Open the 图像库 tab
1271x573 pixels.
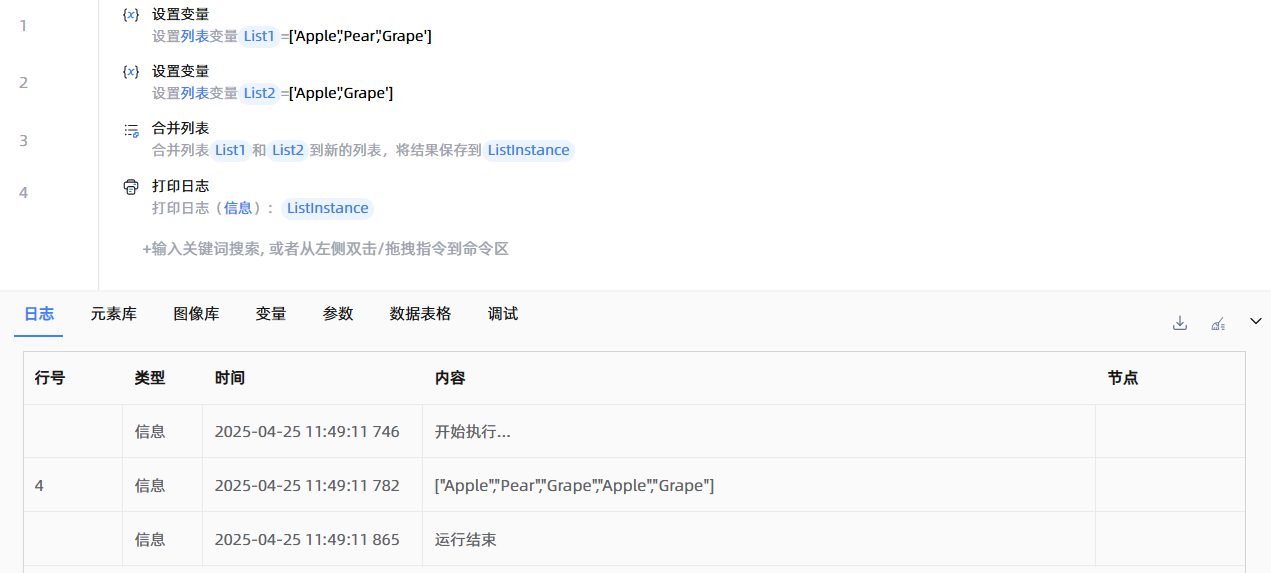tap(196, 314)
